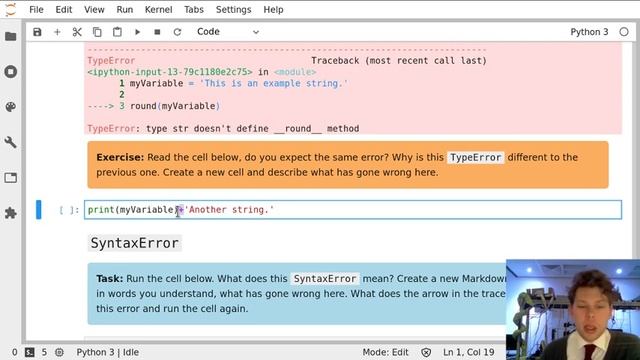
Task: Open the cell type dropdown showing Code
Action: pyautogui.click(x=228, y=32)
